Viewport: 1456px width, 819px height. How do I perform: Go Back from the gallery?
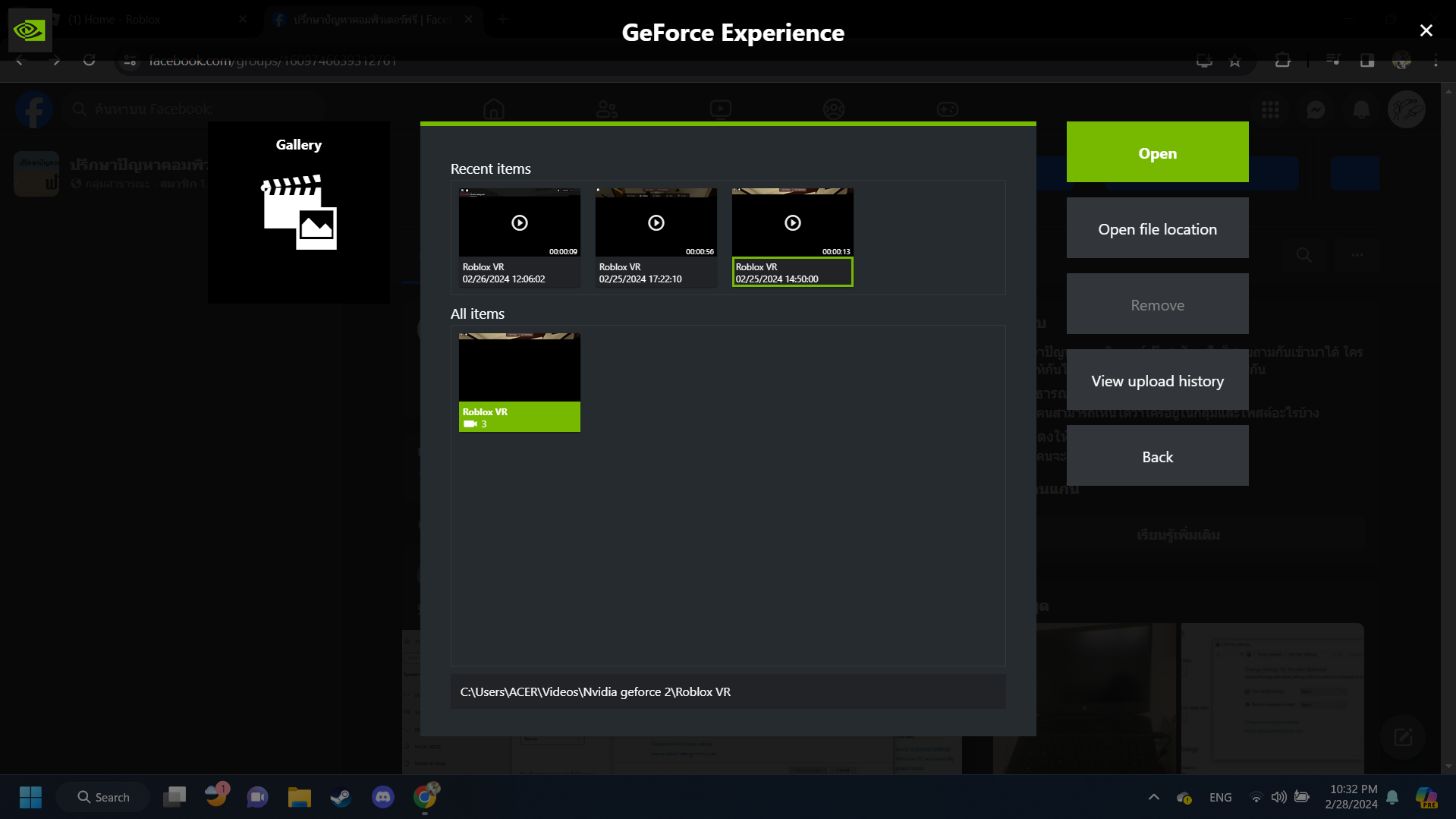(x=1157, y=456)
